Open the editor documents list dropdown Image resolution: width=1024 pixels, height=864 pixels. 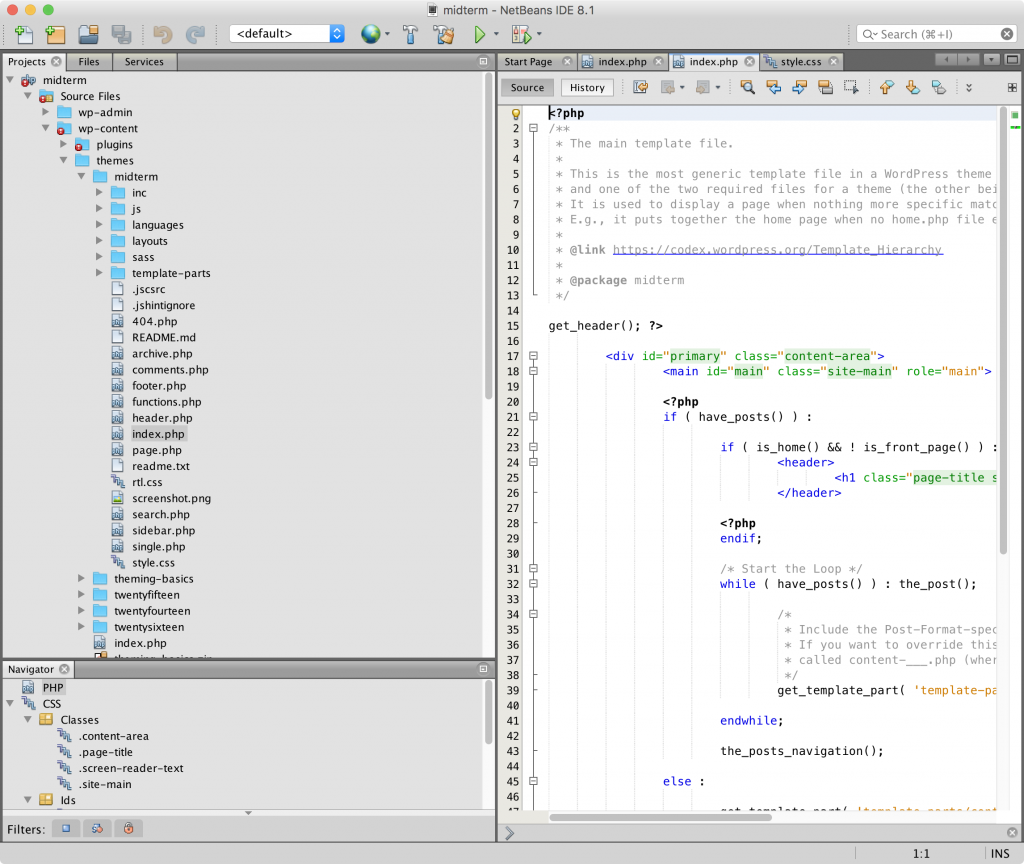991,59
